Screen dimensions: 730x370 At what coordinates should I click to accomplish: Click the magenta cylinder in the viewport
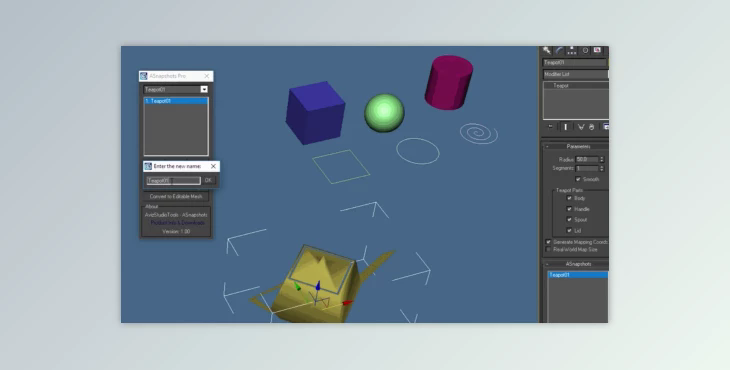click(448, 83)
